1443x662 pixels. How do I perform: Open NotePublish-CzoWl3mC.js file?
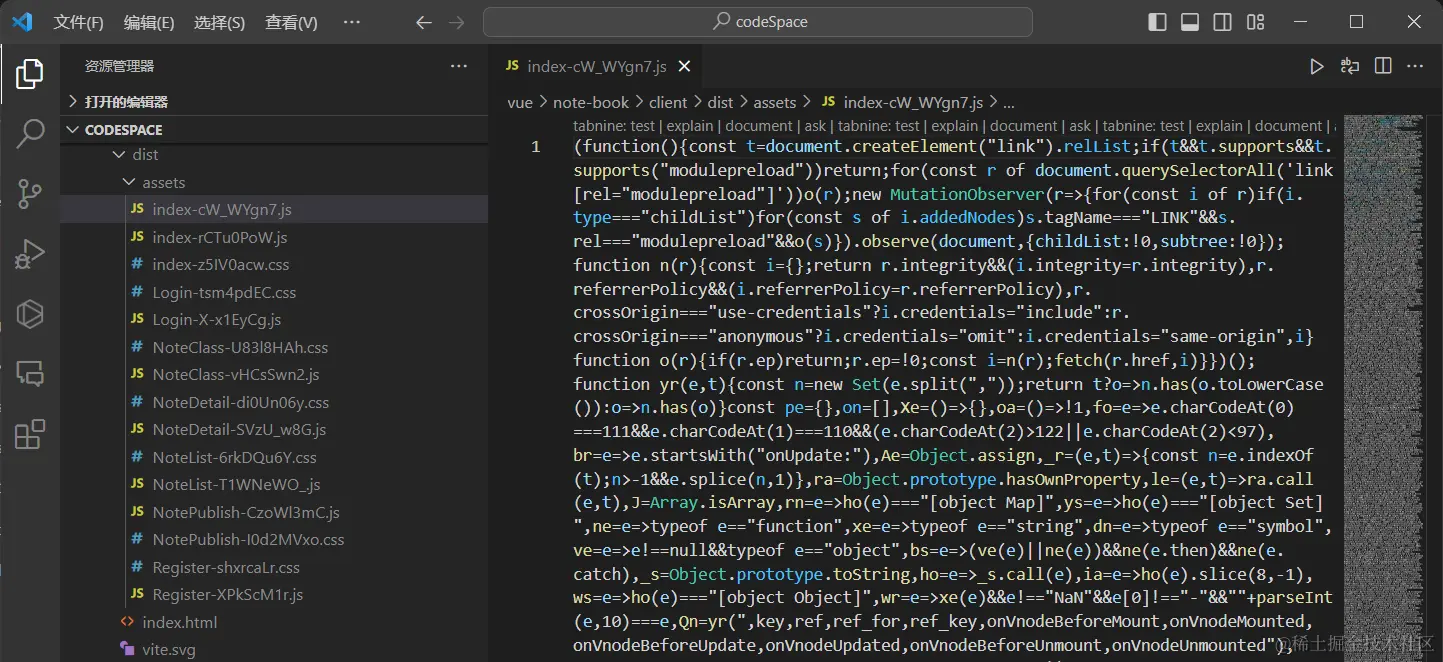274,513
